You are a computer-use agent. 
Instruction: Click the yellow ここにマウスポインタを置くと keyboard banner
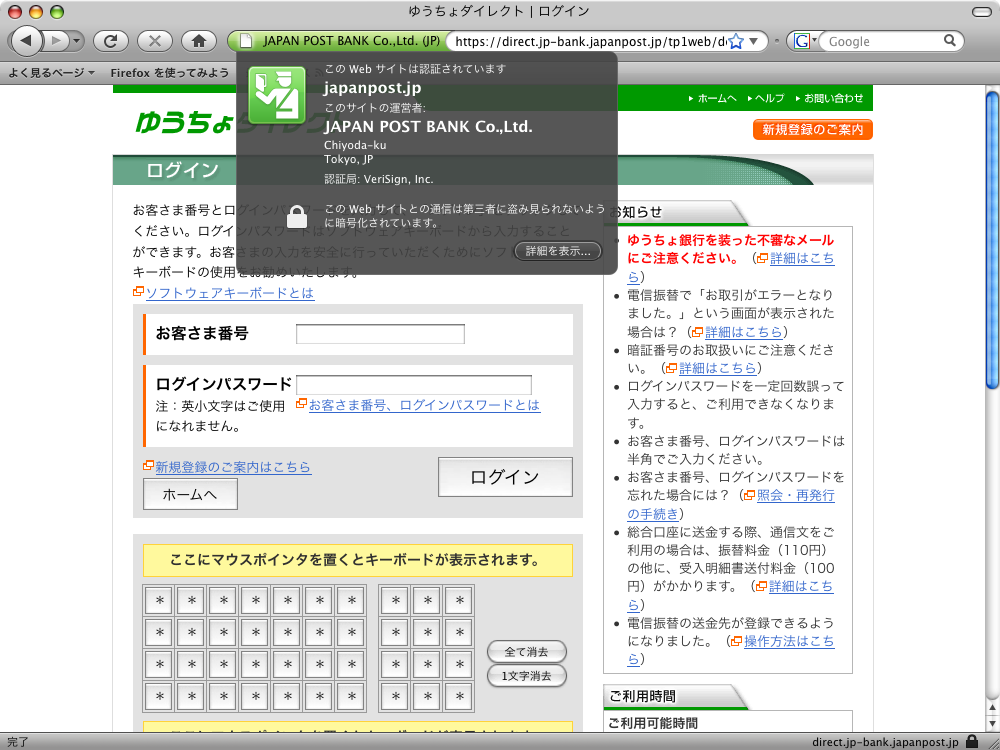358,560
